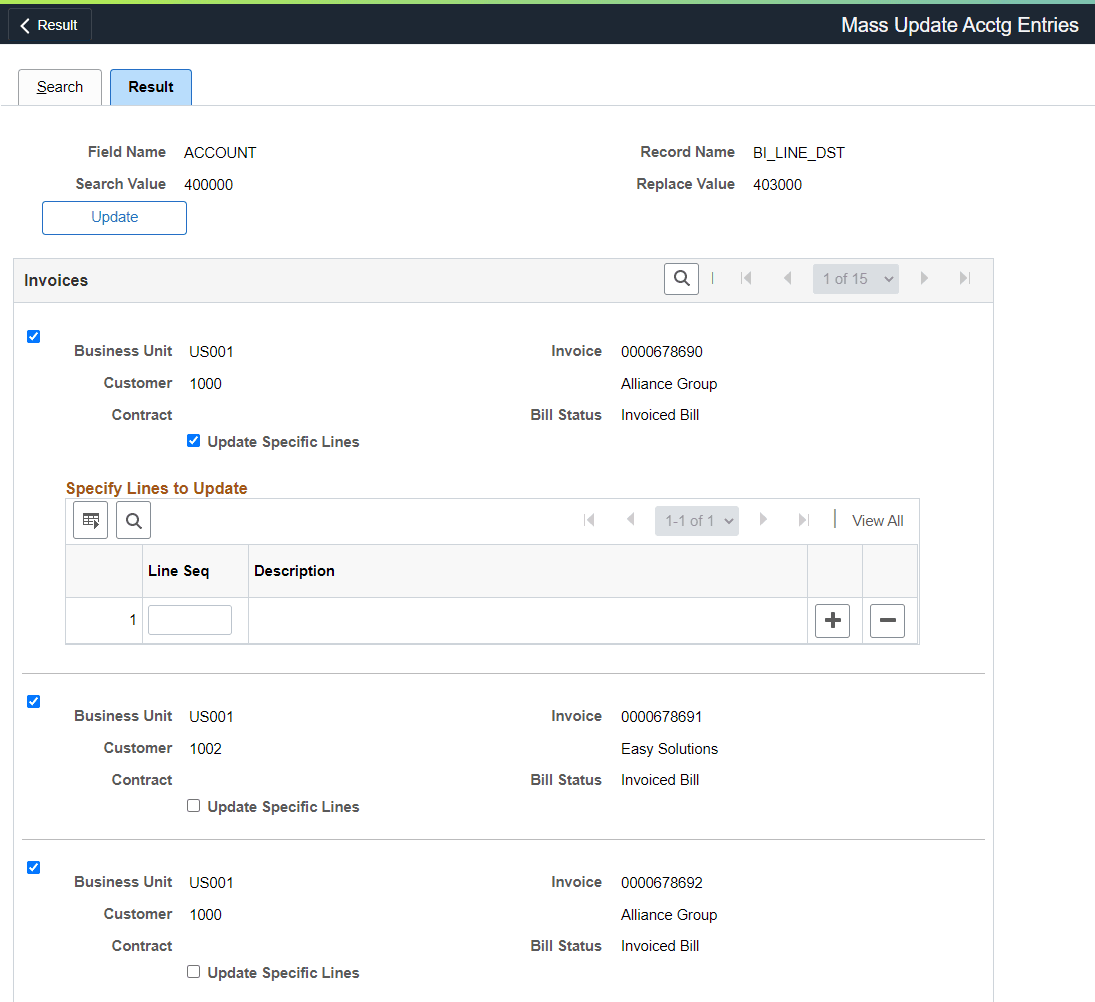Click the Mass Update Acctg Entries title
The image size is (1095, 1002).
click(x=960, y=25)
